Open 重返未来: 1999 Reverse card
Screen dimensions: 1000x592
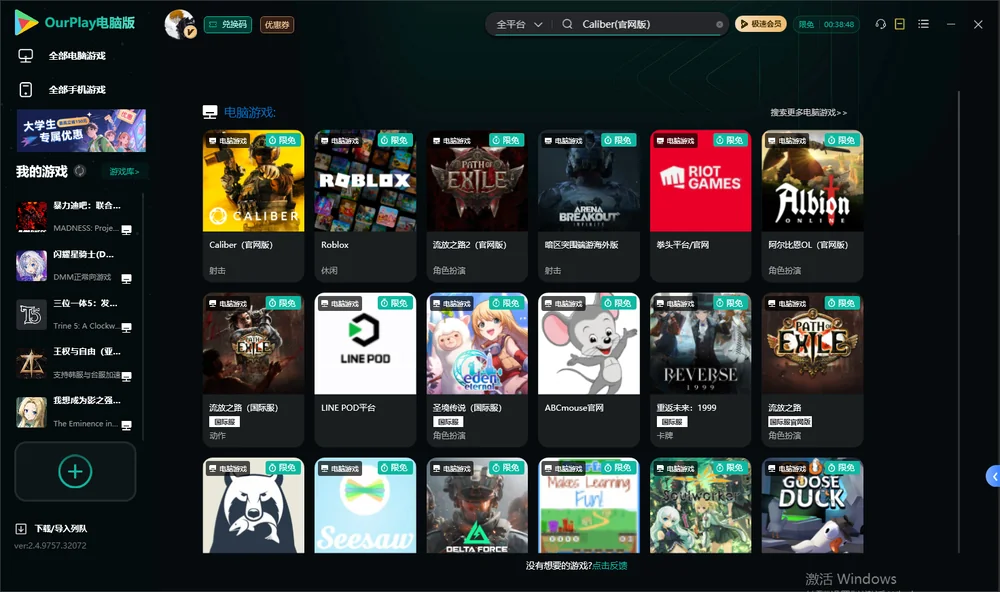700,370
